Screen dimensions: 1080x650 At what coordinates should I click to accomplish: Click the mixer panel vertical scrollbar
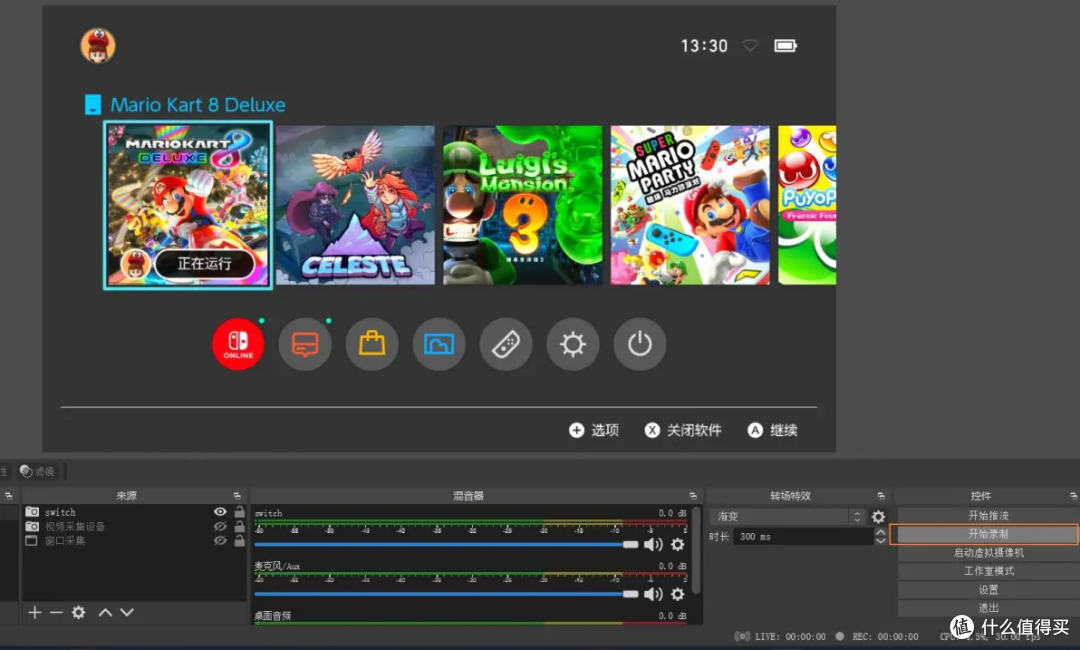(696, 551)
